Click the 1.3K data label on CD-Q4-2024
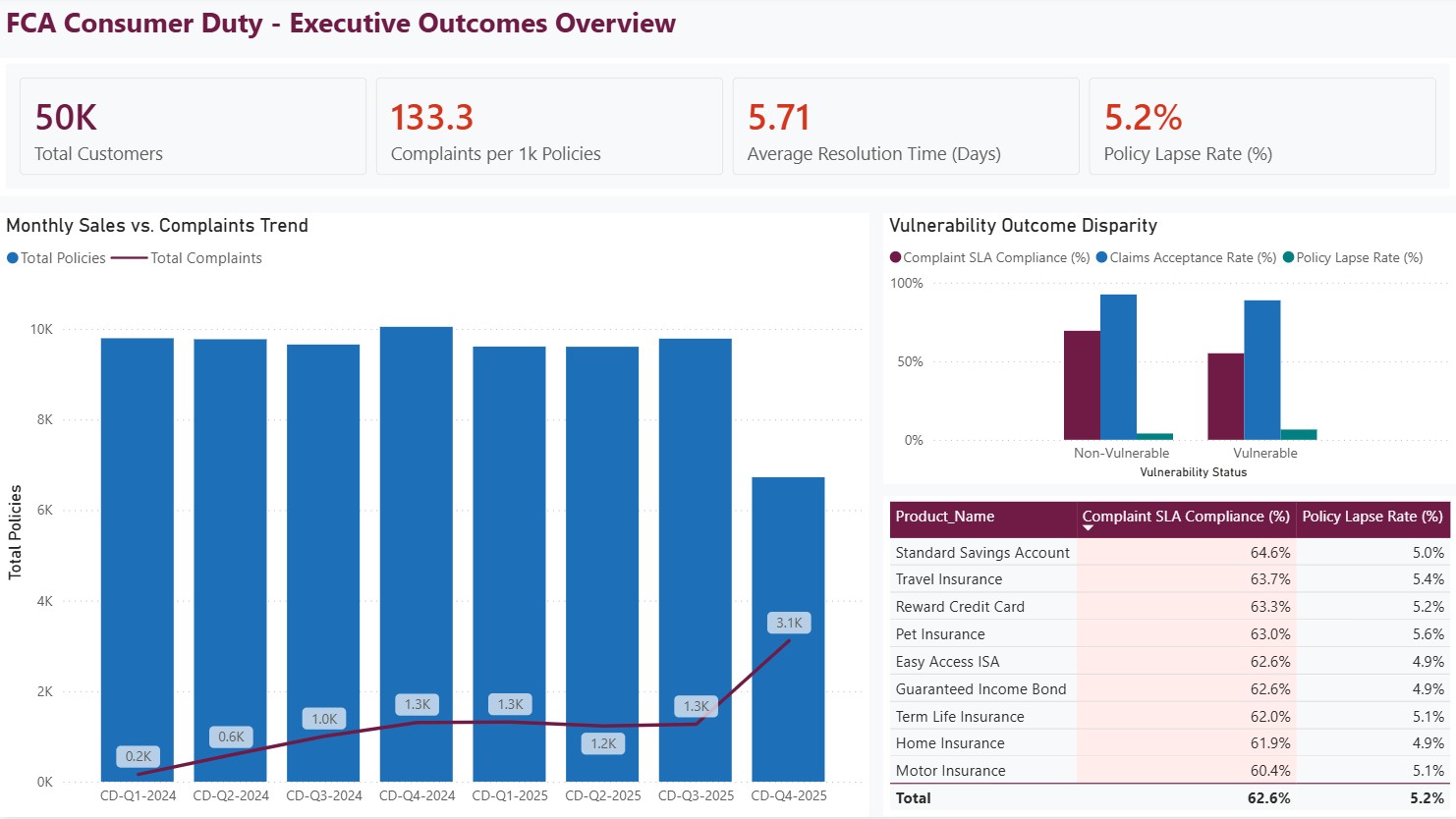Viewport: 1456px width, 819px height. (x=418, y=704)
